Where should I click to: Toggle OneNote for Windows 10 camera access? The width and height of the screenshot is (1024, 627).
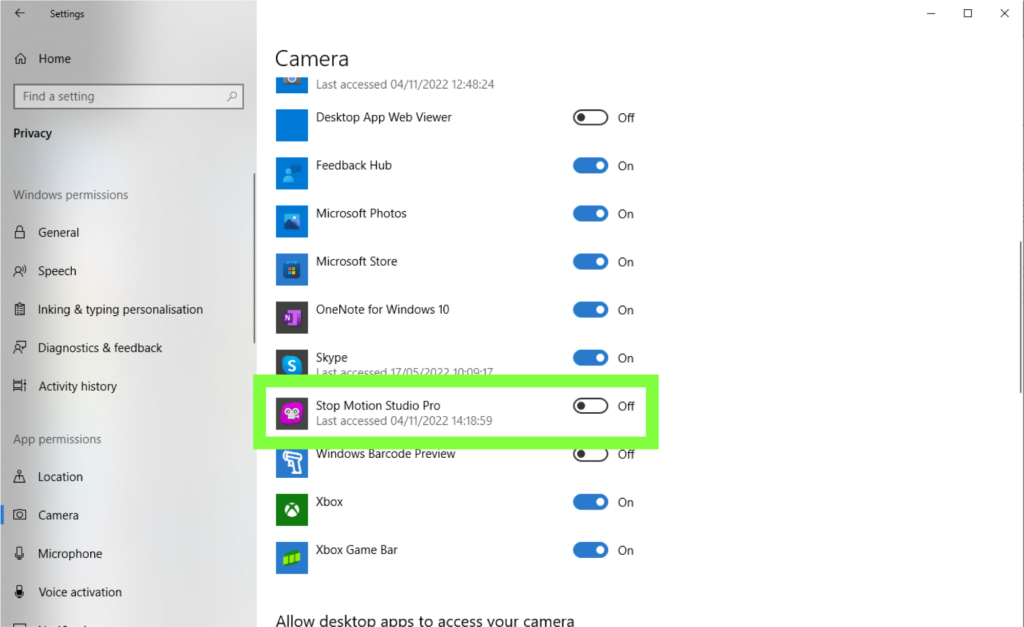pos(590,310)
